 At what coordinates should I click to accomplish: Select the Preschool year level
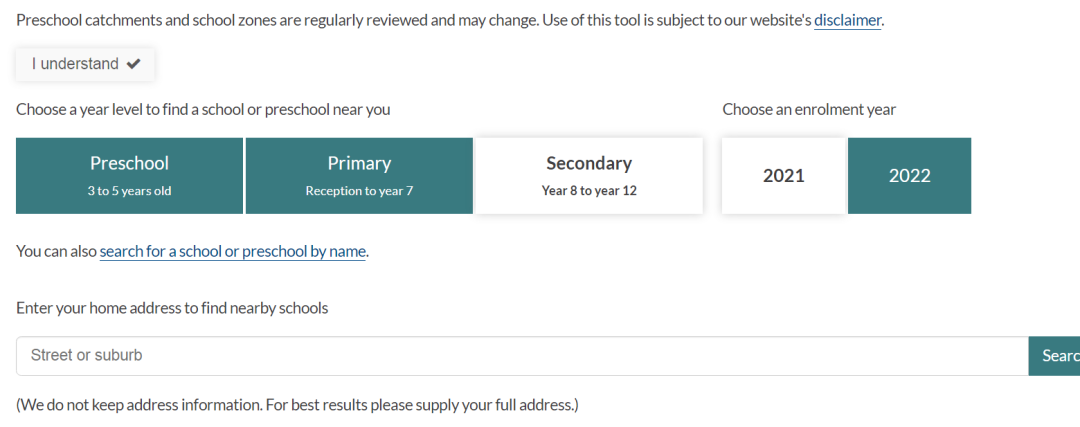[x=129, y=176]
